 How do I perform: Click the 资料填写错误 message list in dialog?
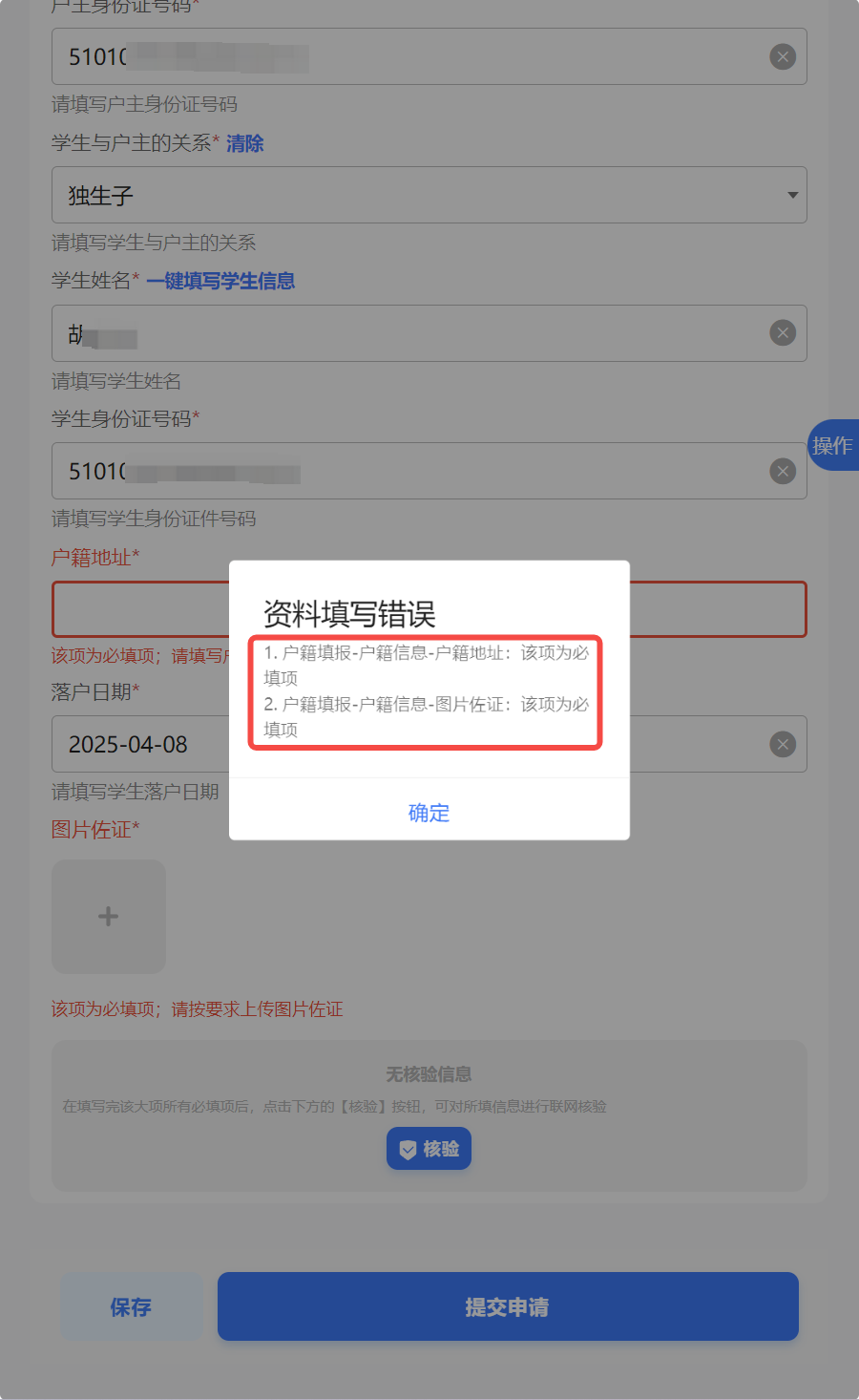(x=426, y=691)
